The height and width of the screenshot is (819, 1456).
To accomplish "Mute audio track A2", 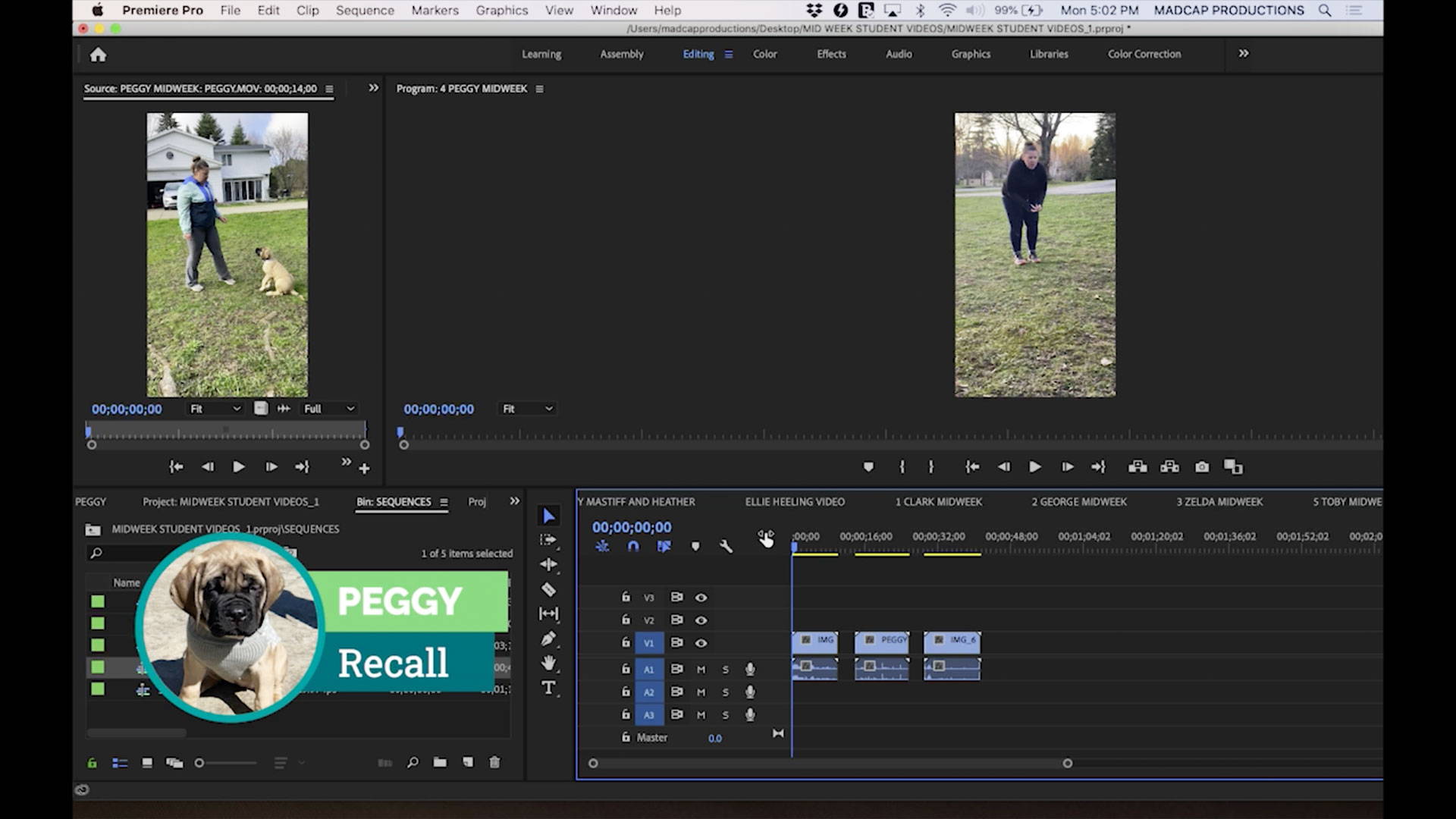I will [701, 692].
